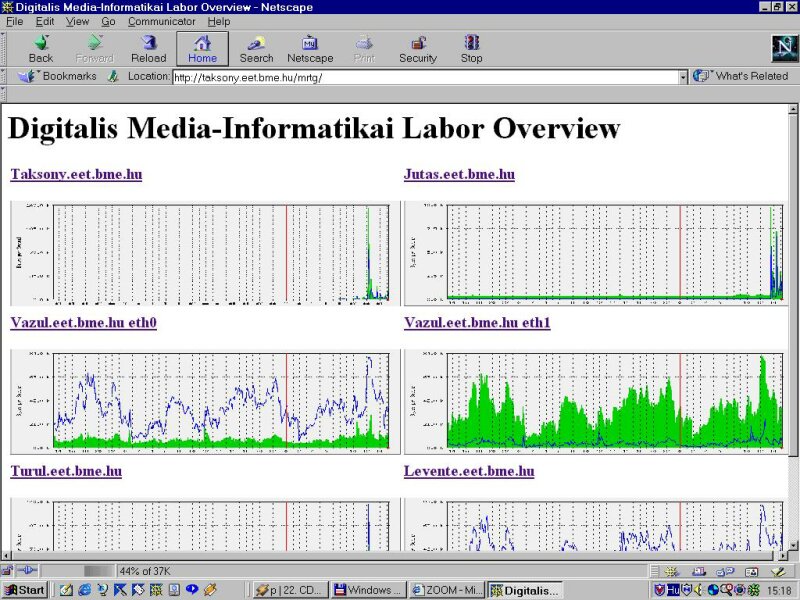Click the Windows Start button

tap(24, 590)
